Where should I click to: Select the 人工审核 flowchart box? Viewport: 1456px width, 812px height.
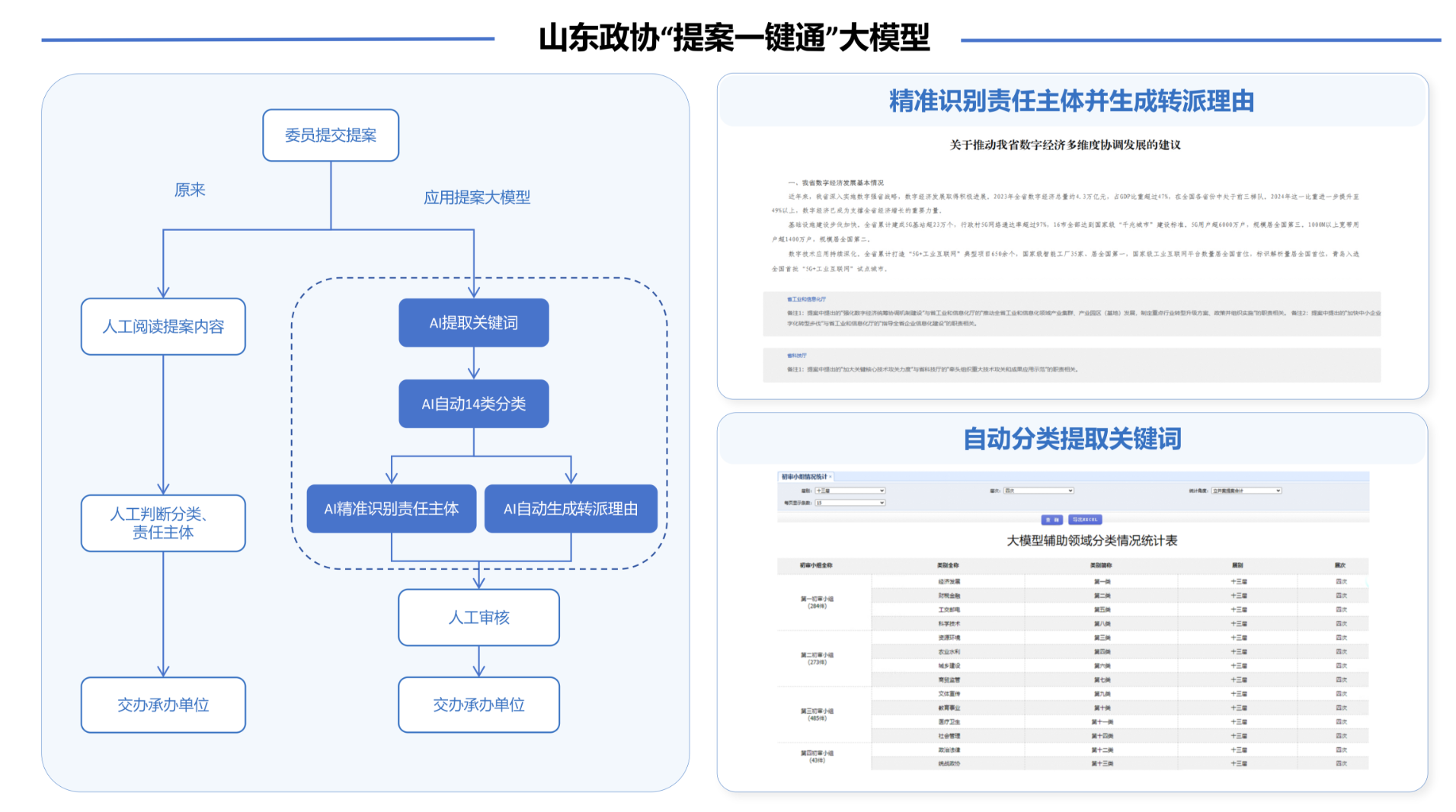pyautogui.click(x=478, y=618)
